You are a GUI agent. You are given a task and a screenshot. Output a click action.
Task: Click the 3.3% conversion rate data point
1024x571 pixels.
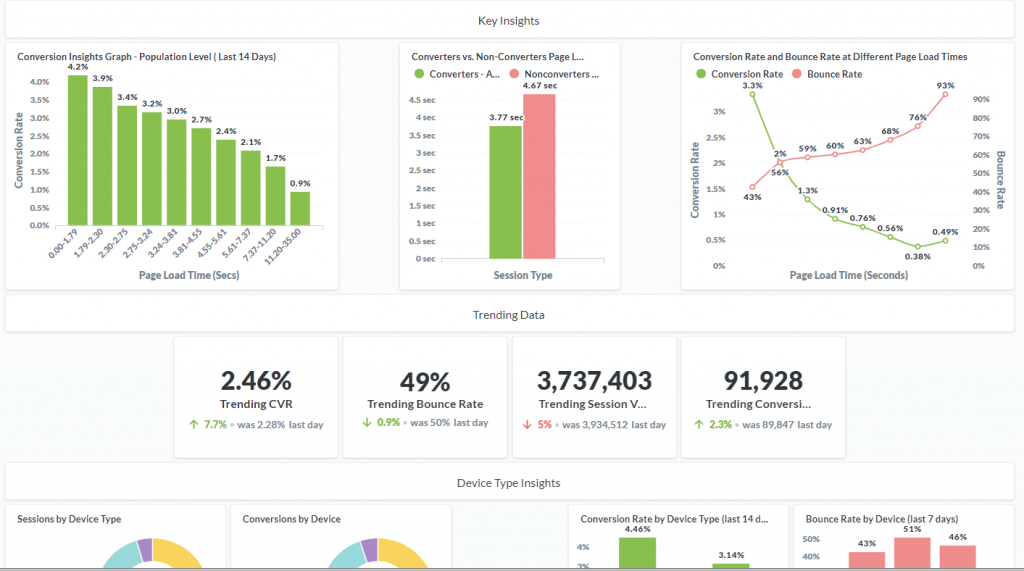pyautogui.click(x=752, y=95)
